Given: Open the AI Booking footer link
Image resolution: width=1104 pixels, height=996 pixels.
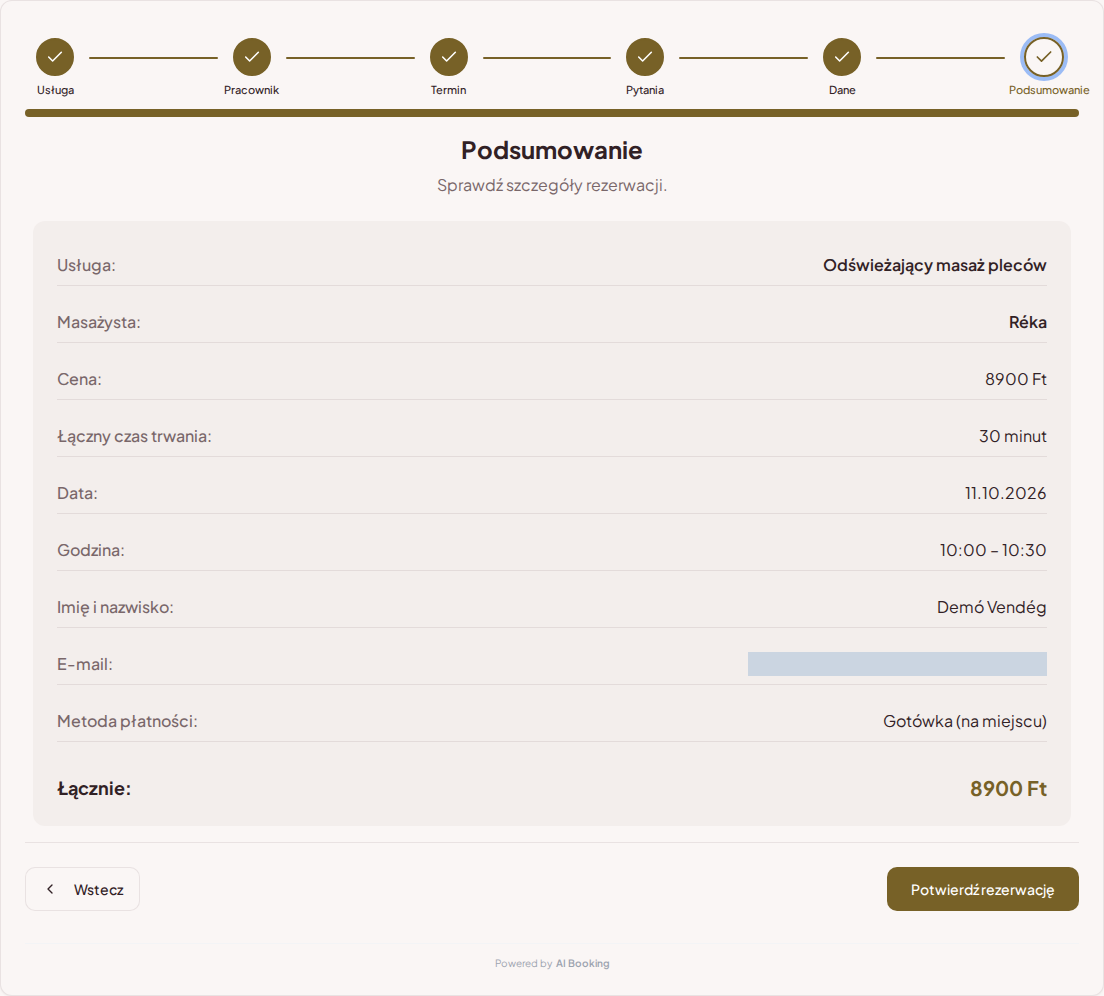Looking at the screenshot, I should (582, 964).
